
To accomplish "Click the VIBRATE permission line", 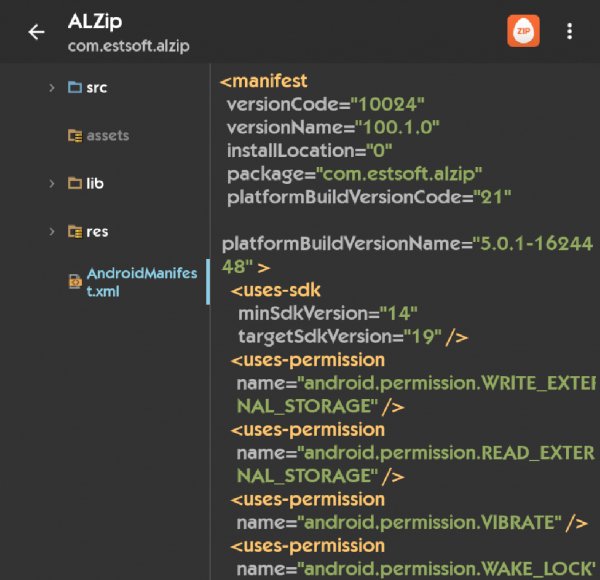I will [x=412, y=523].
